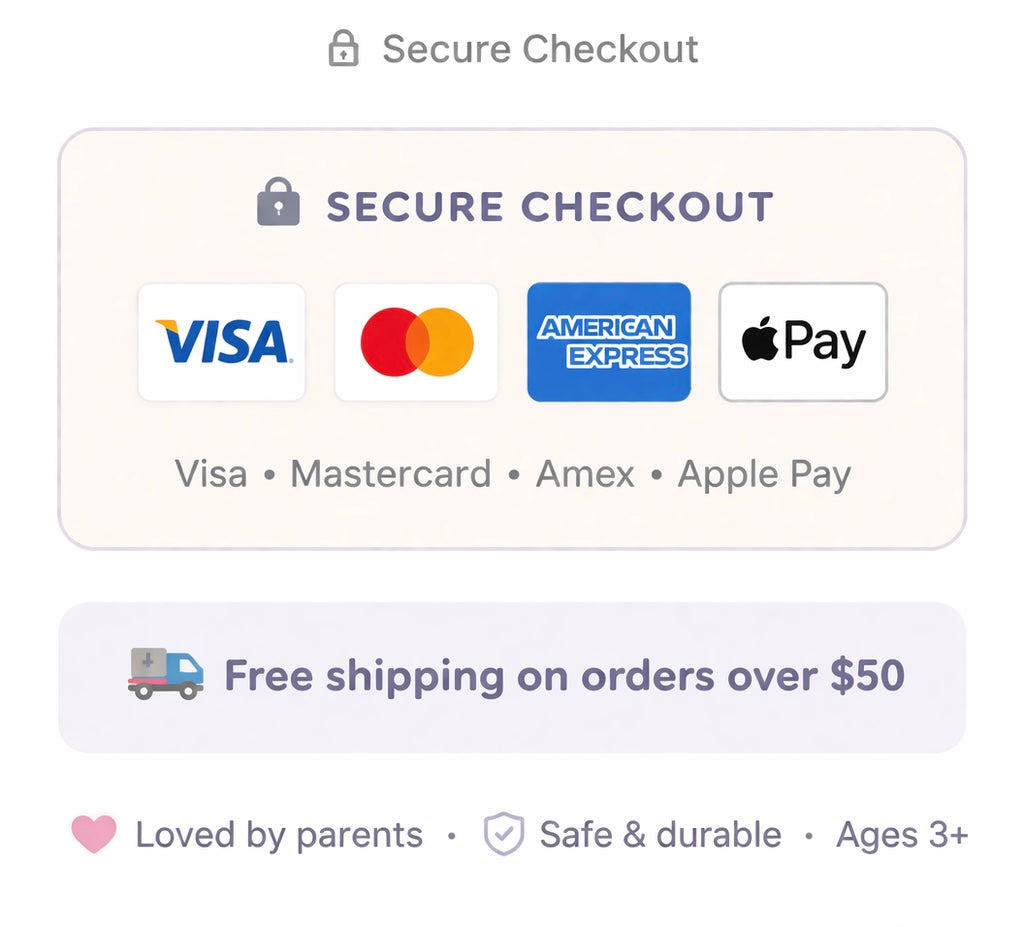Click the top 'Secure Checkout' label
This screenshot has width=1024, height=927.
540,49
